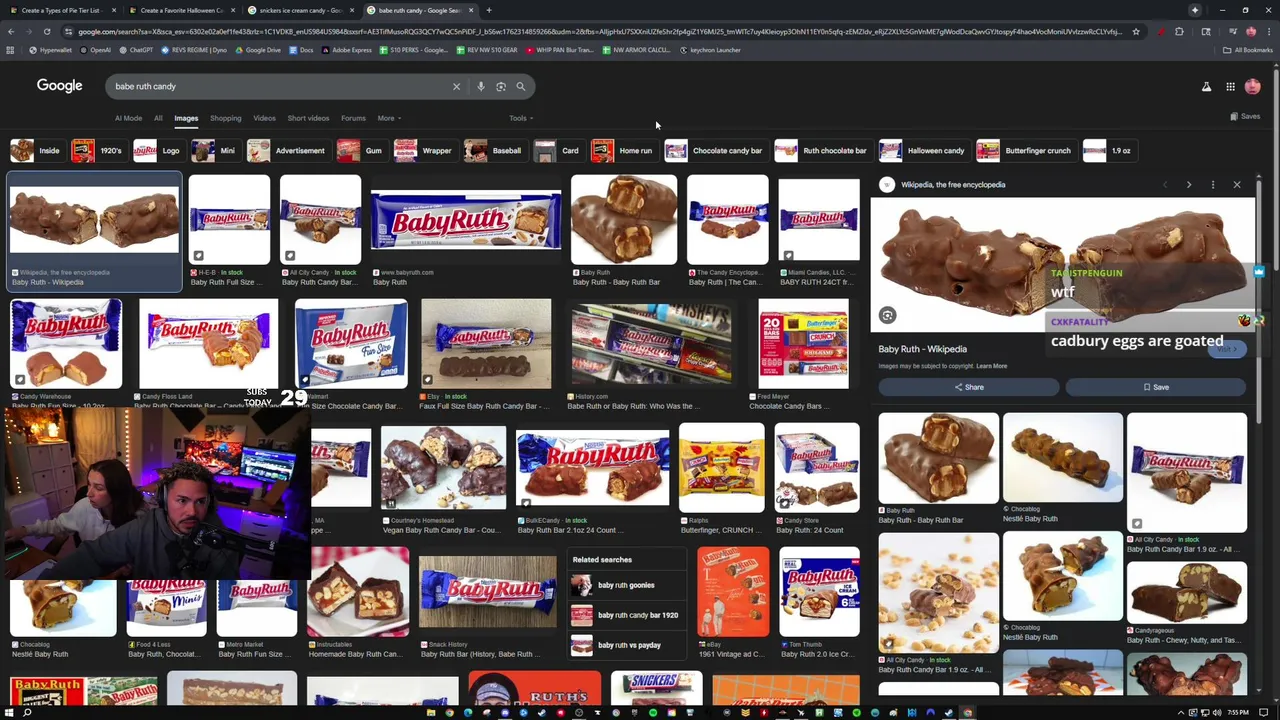Filter images by Wrapper chip
Image resolution: width=1280 pixels, height=720 pixels.
click(424, 151)
